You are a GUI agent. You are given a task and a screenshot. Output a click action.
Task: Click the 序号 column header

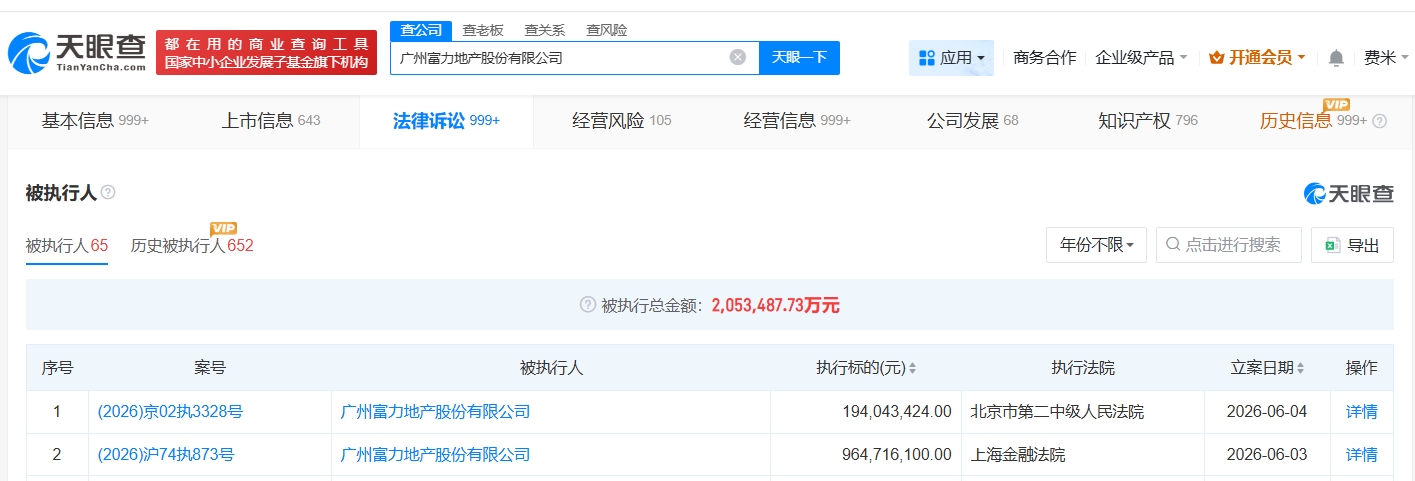coord(57,368)
